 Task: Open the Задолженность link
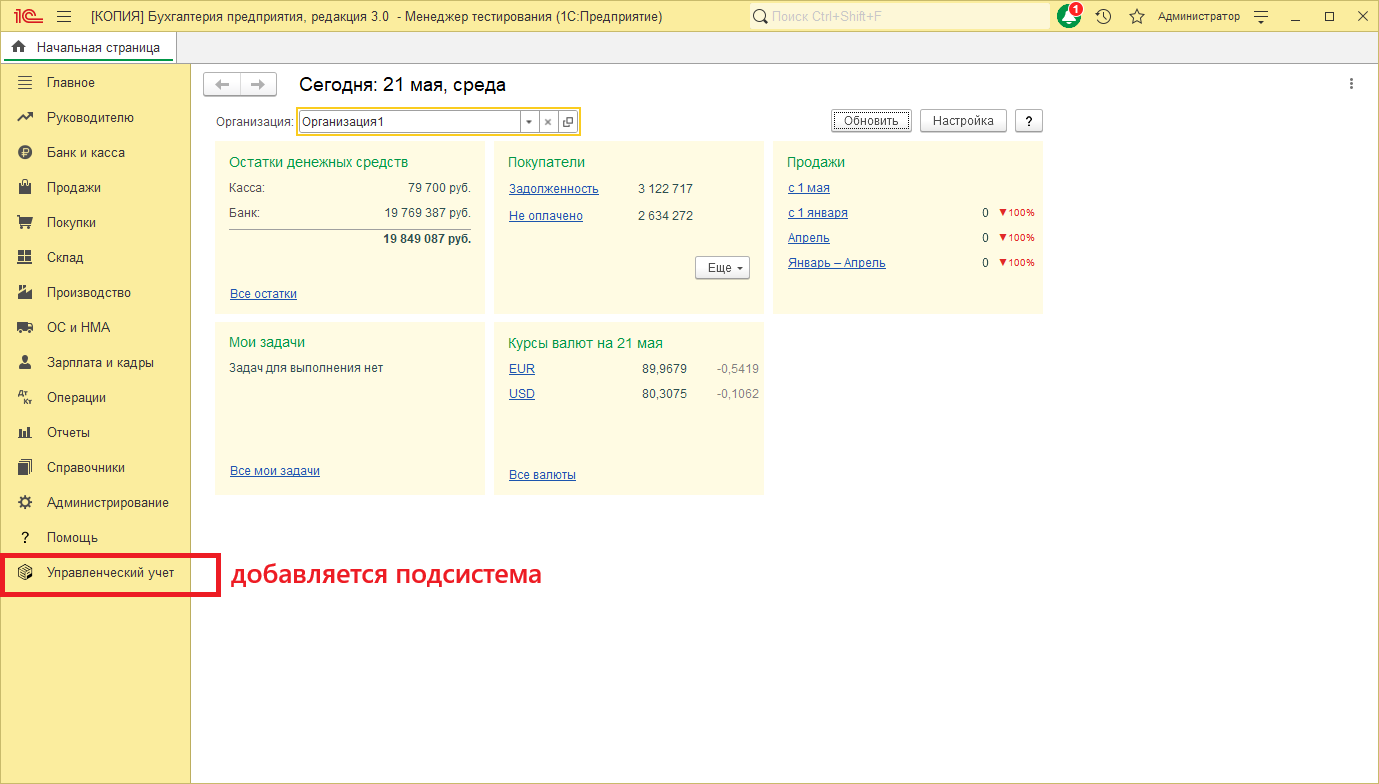[554, 189]
